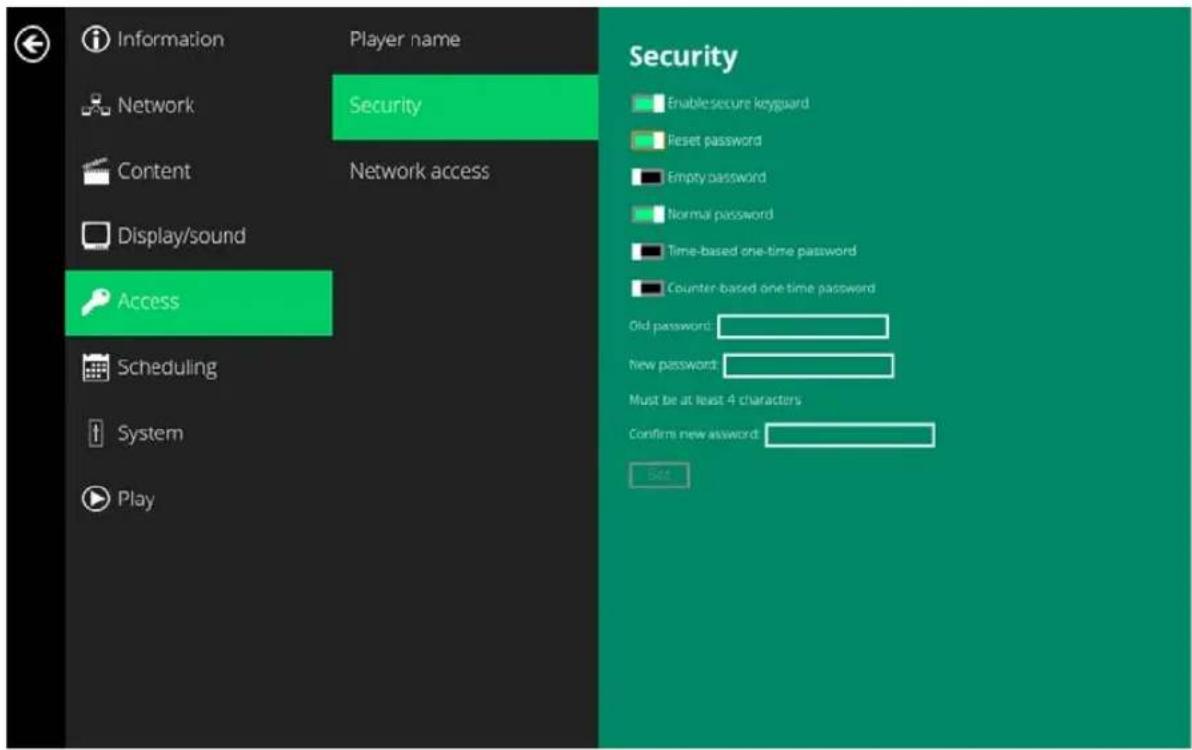
Task: Click the Old password field
Action: 803,327
